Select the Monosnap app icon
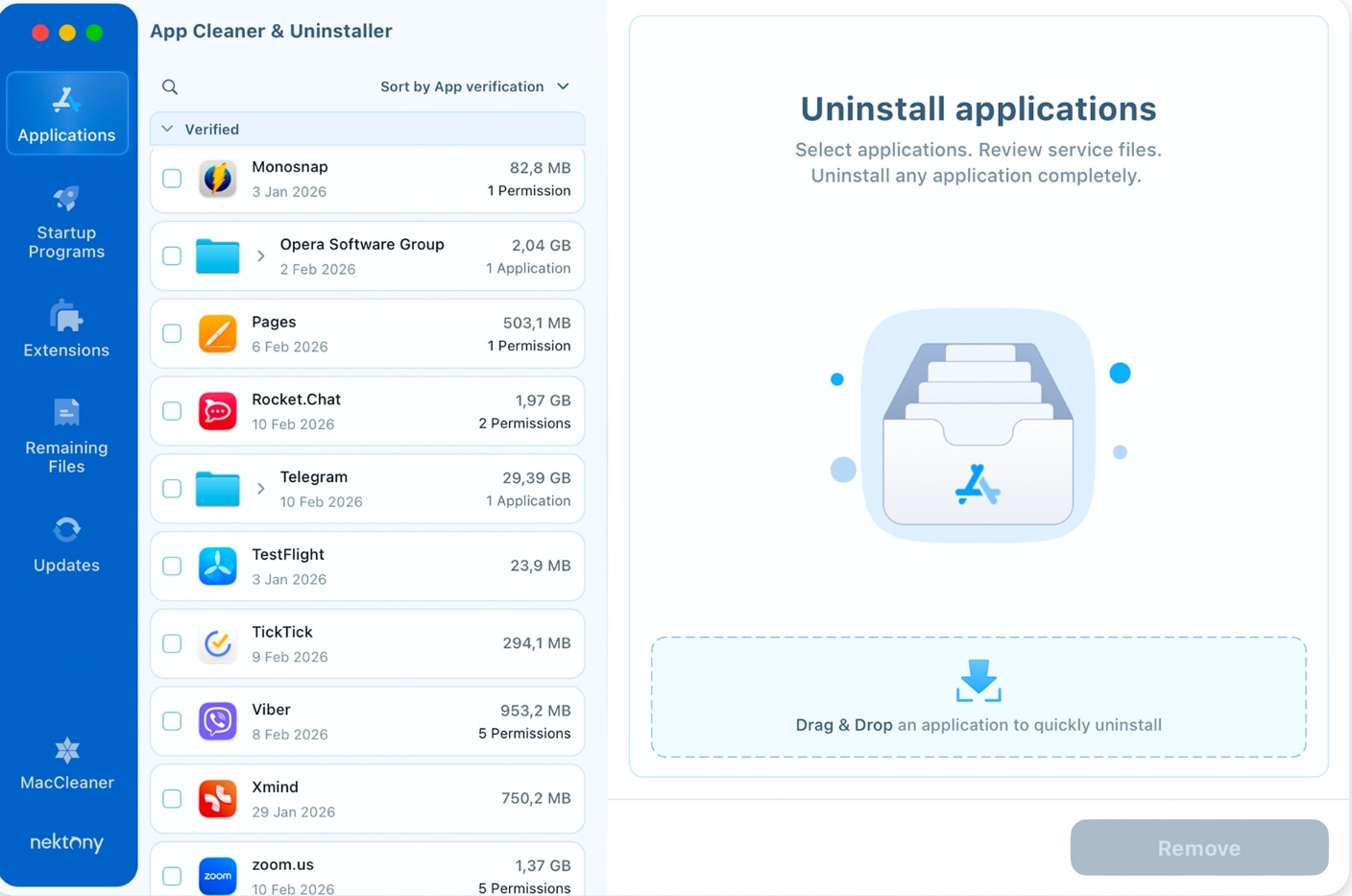1352x896 pixels. (x=218, y=179)
